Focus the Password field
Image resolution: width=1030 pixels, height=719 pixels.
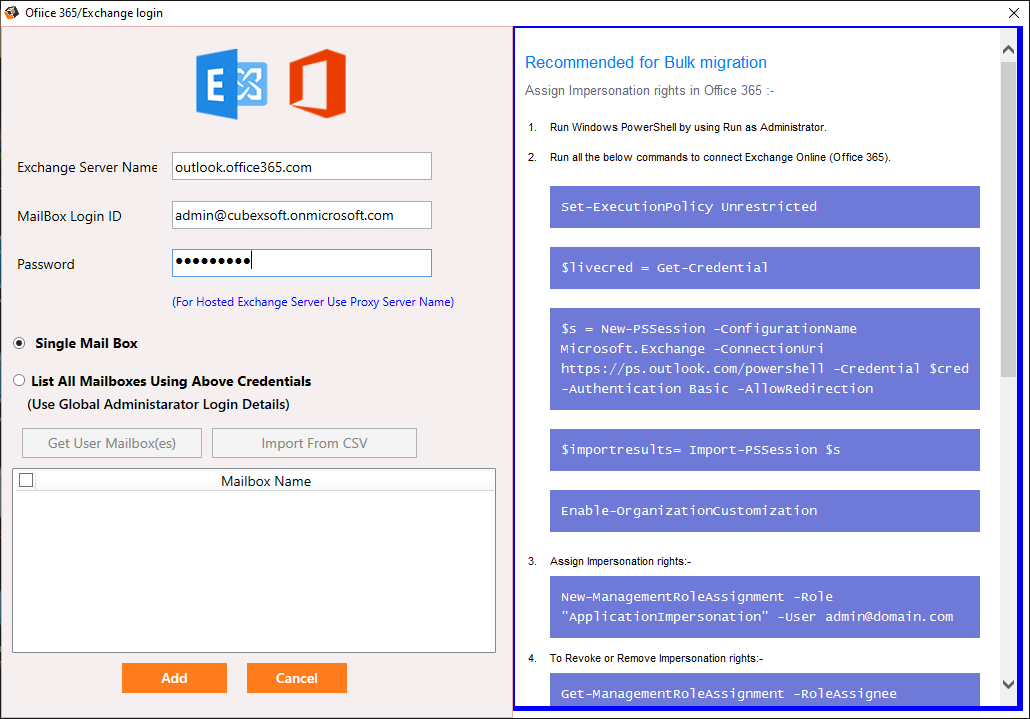pyautogui.click(x=302, y=263)
